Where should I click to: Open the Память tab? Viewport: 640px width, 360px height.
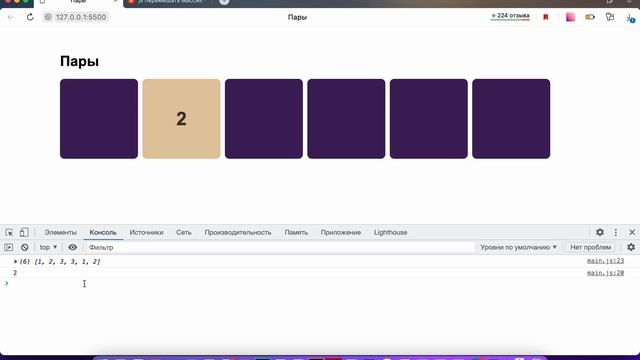[296, 232]
